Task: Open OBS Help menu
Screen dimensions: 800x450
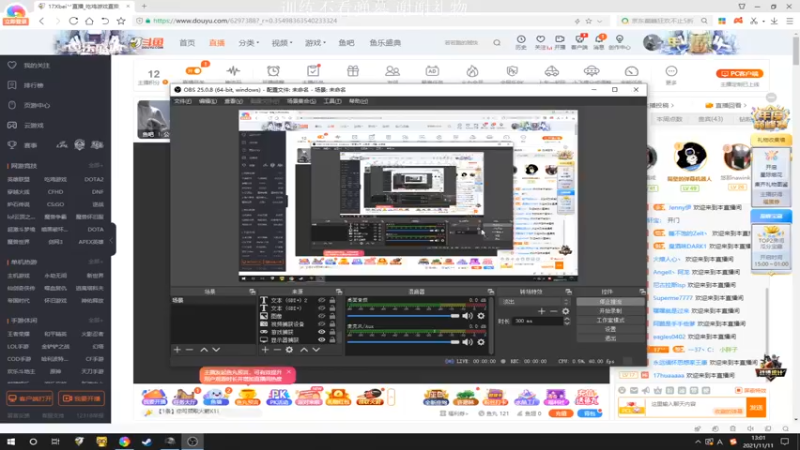Action: click(358, 101)
